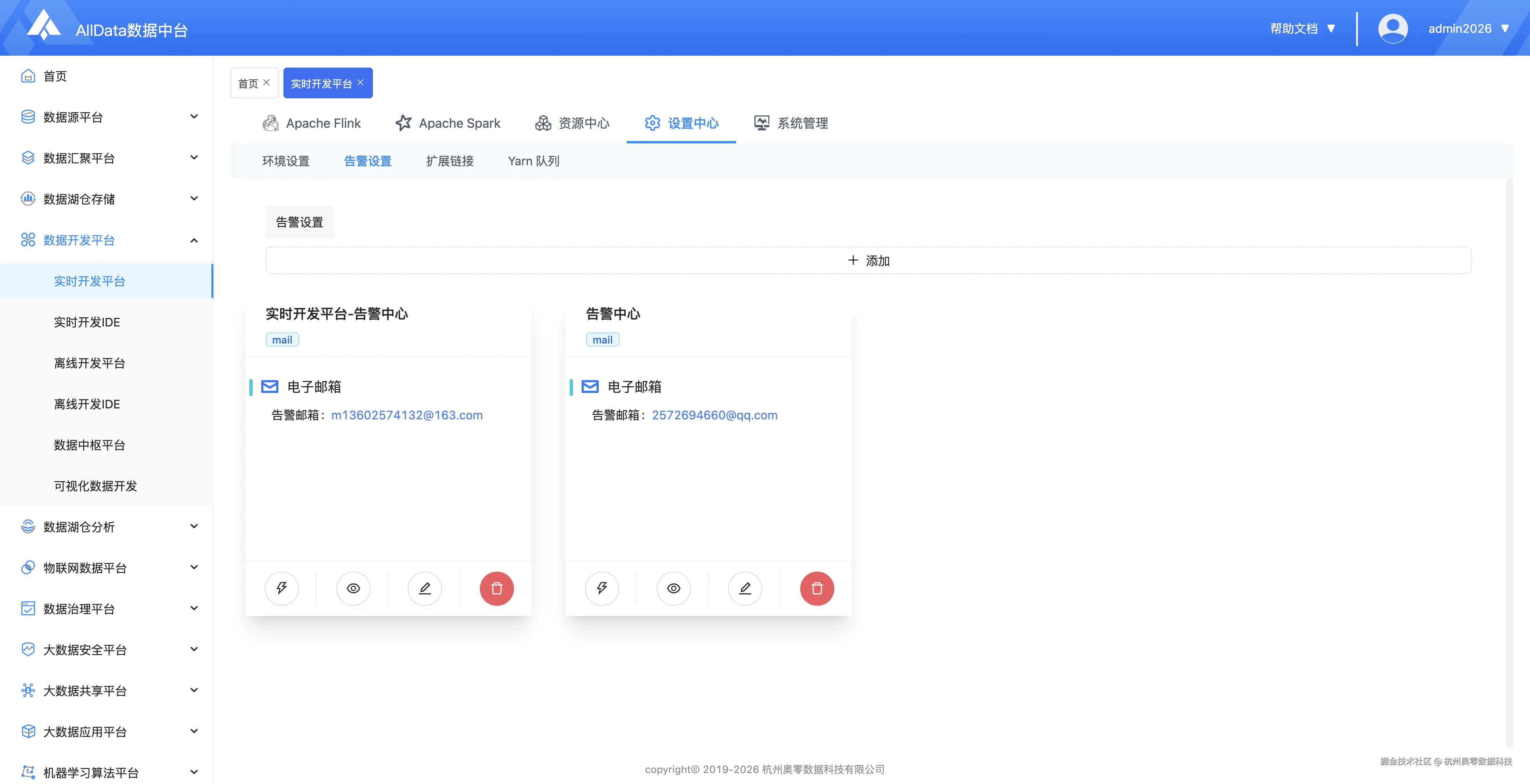Open the 环境设置 sub-tab

286,161
